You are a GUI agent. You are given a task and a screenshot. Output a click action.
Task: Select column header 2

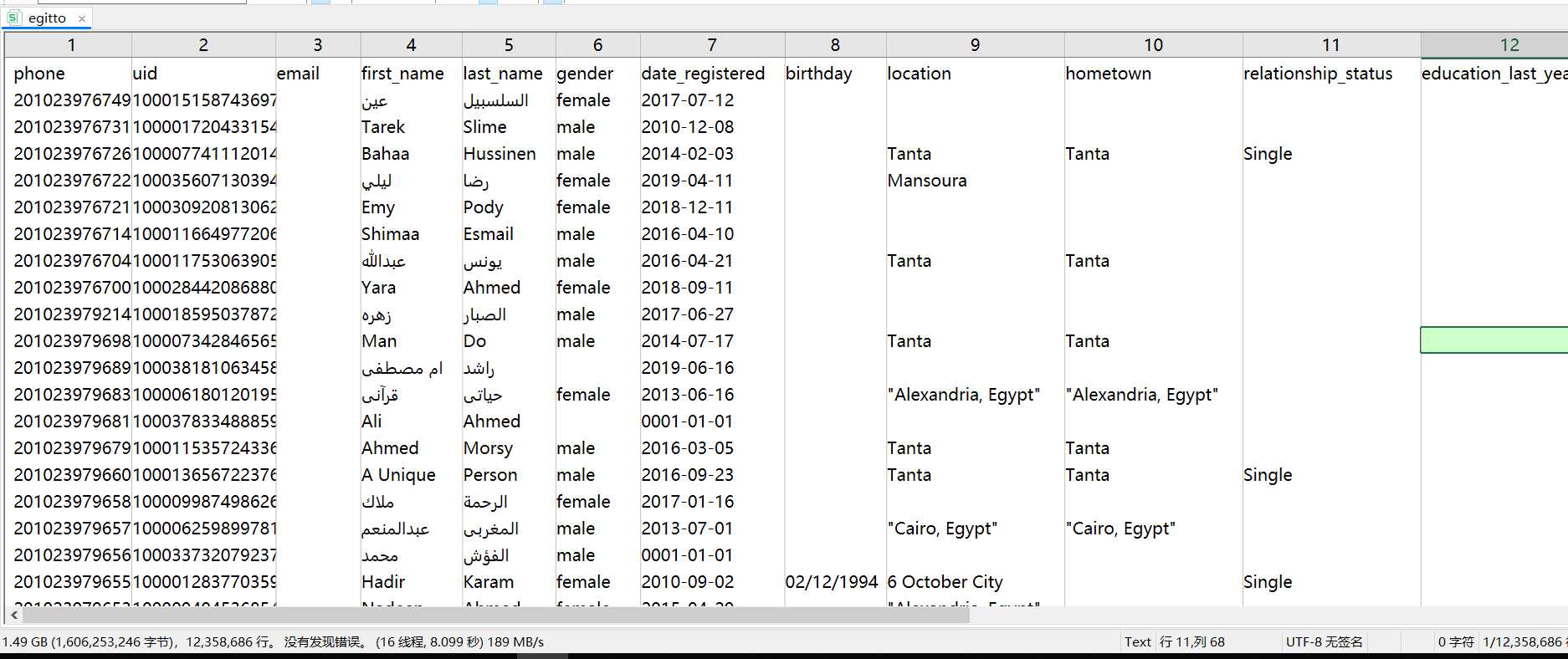click(x=203, y=45)
